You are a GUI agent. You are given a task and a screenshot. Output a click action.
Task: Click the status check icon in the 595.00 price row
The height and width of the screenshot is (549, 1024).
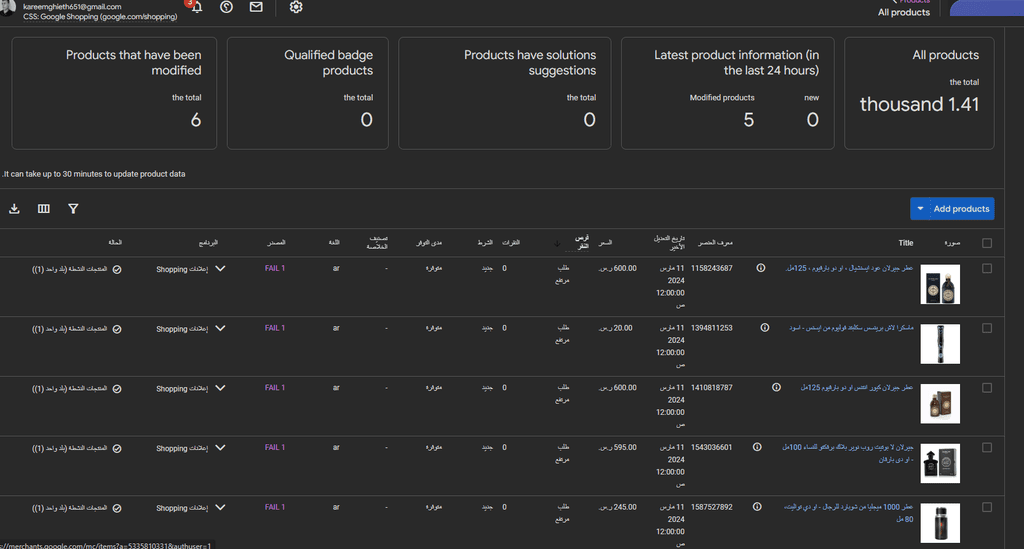117,448
